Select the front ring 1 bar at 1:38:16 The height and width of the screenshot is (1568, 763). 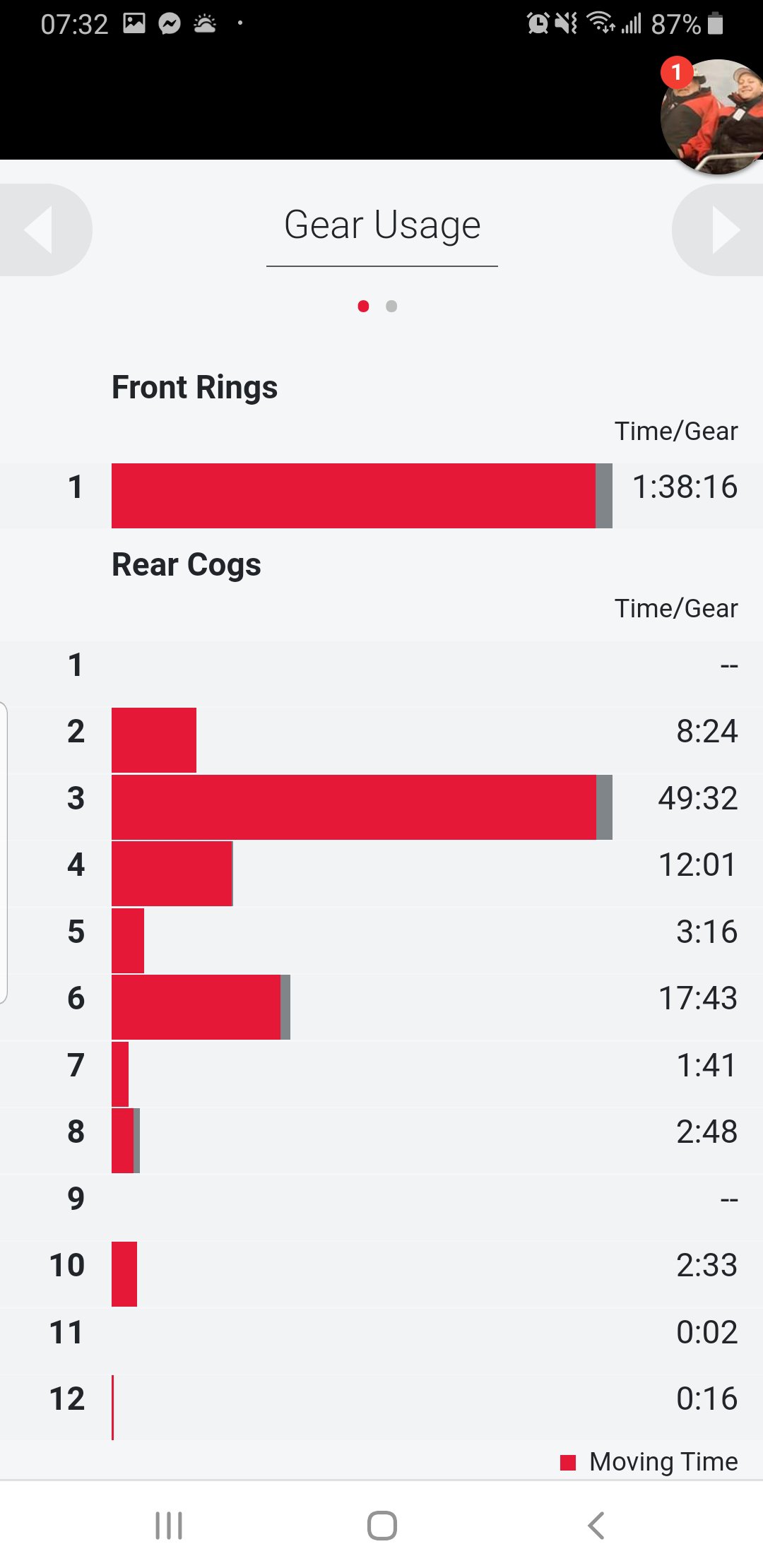(x=362, y=496)
